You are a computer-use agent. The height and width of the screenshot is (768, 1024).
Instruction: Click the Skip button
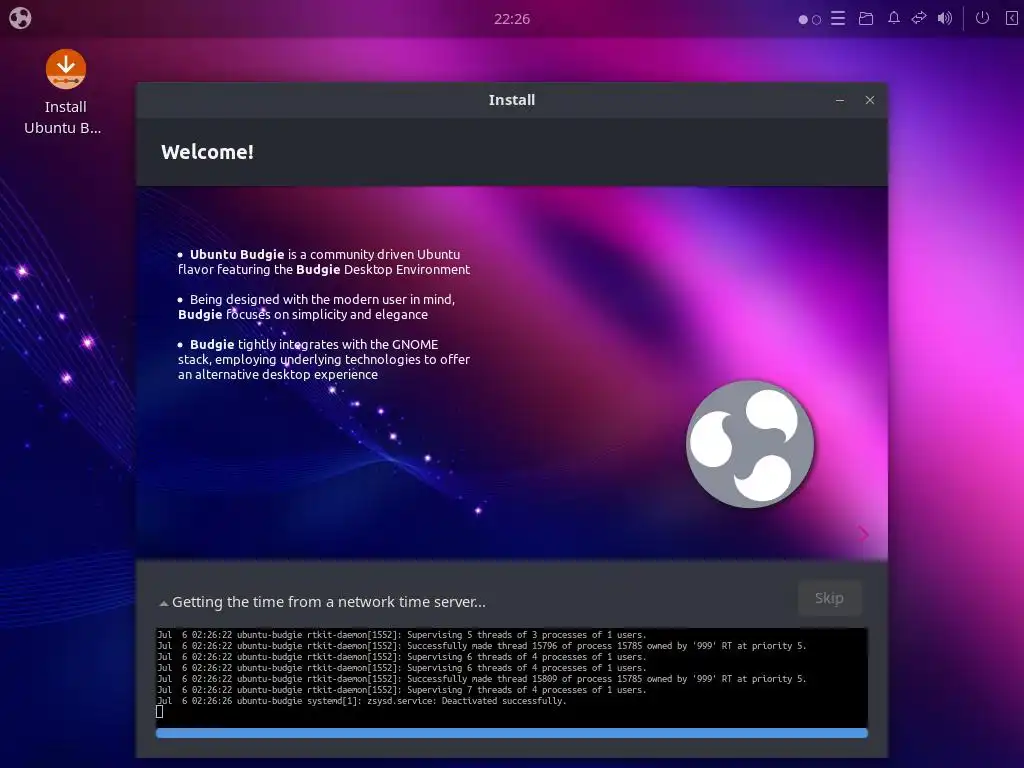pyautogui.click(x=829, y=598)
